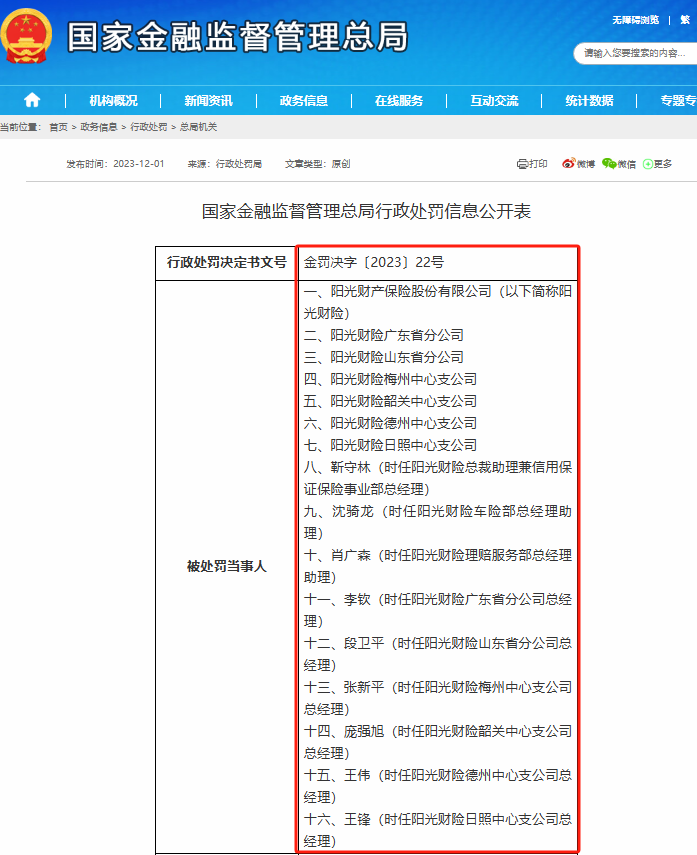Click the line 二、阳光财险广东省分公司
The image size is (697, 855).
[383, 335]
